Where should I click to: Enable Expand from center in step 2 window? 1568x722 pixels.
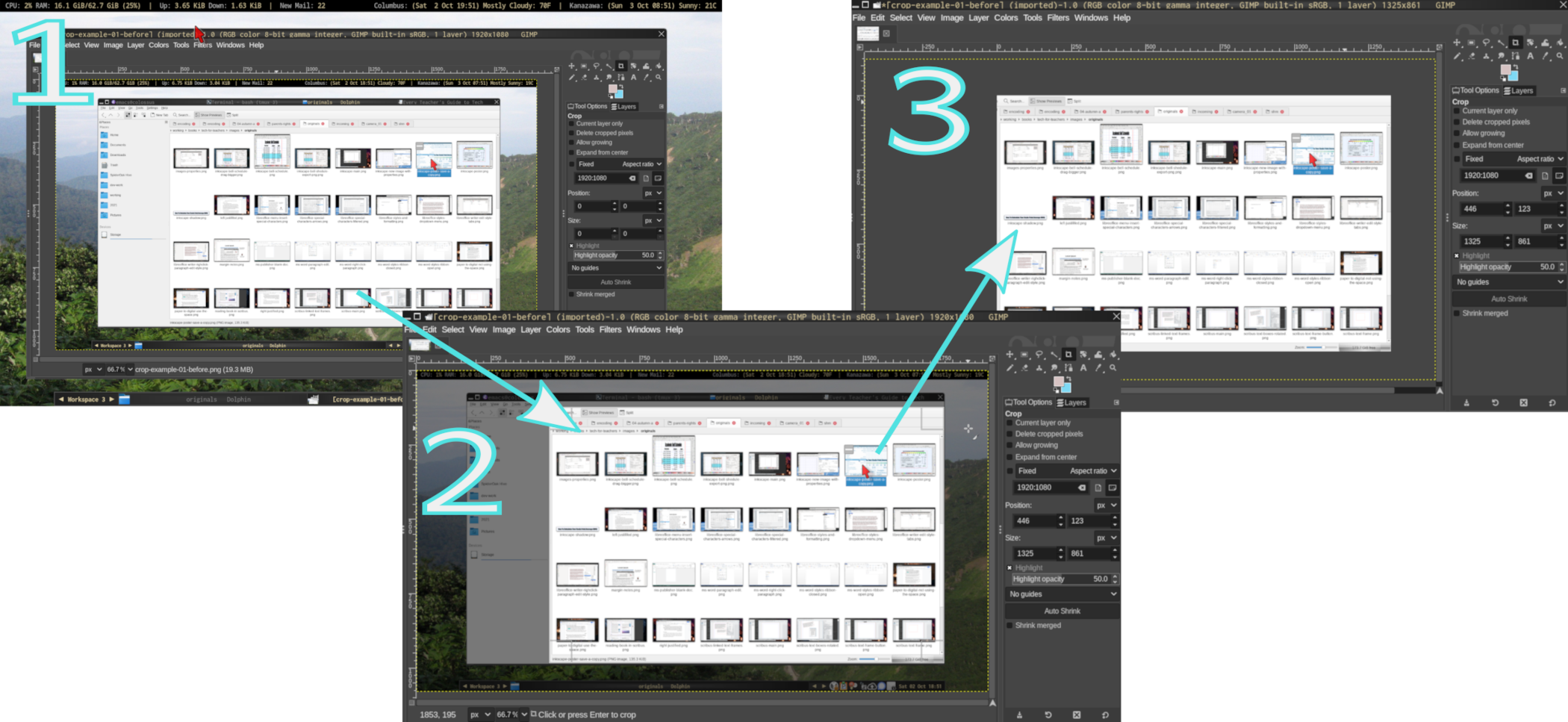1009,457
